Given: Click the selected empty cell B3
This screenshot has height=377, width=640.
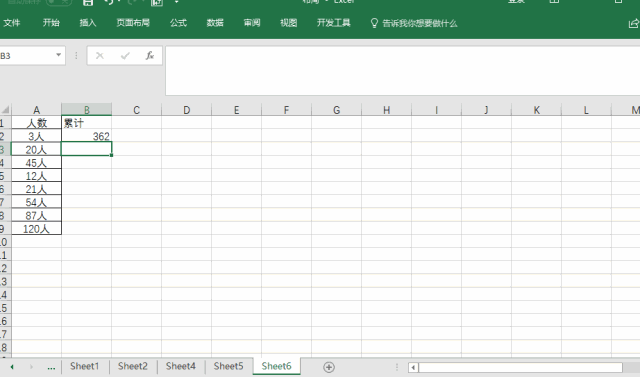Looking at the screenshot, I should pyautogui.click(x=87, y=149).
